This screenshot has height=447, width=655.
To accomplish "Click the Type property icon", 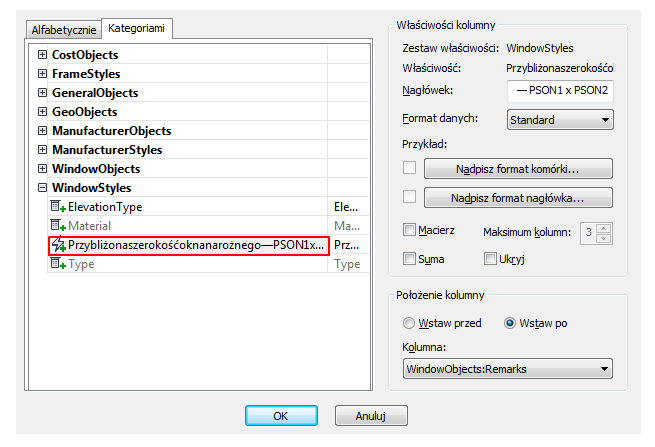I will tap(58, 264).
